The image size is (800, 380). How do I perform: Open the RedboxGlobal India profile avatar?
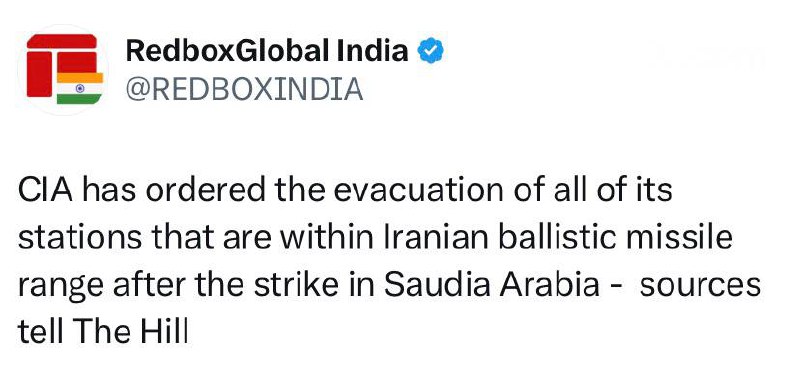tap(63, 70)
